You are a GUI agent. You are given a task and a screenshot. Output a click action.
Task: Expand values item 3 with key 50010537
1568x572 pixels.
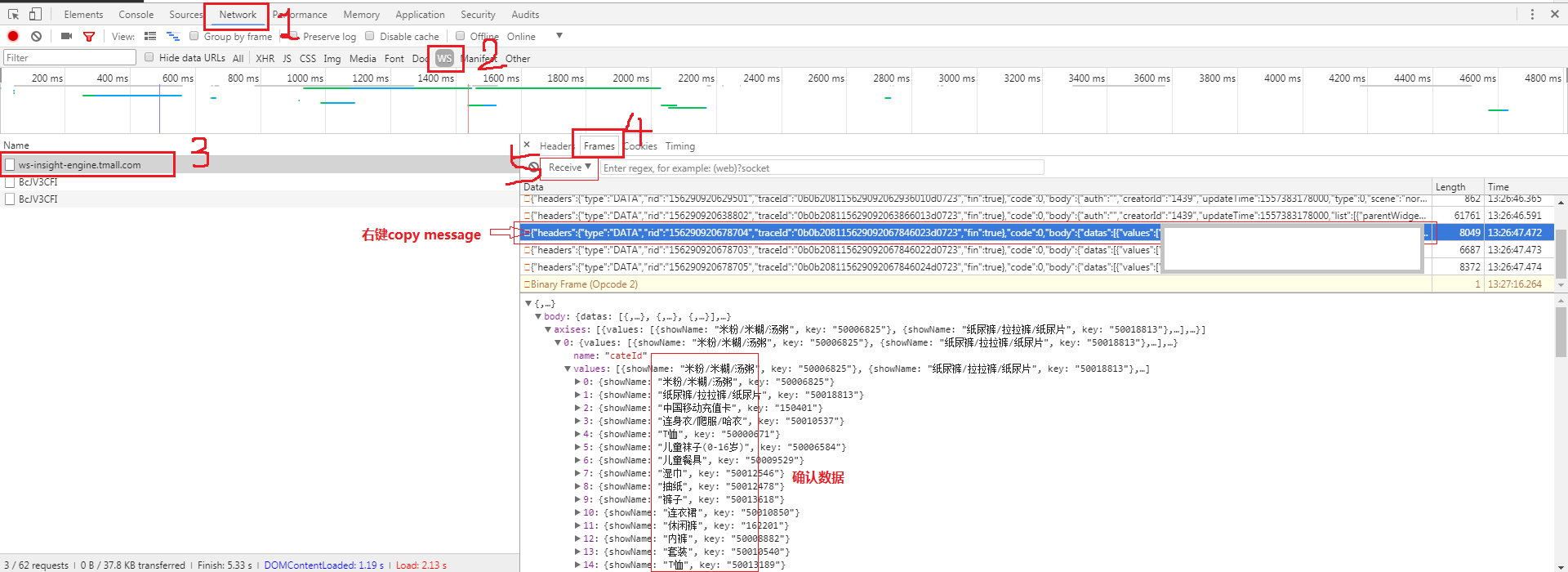click(577, 421)
